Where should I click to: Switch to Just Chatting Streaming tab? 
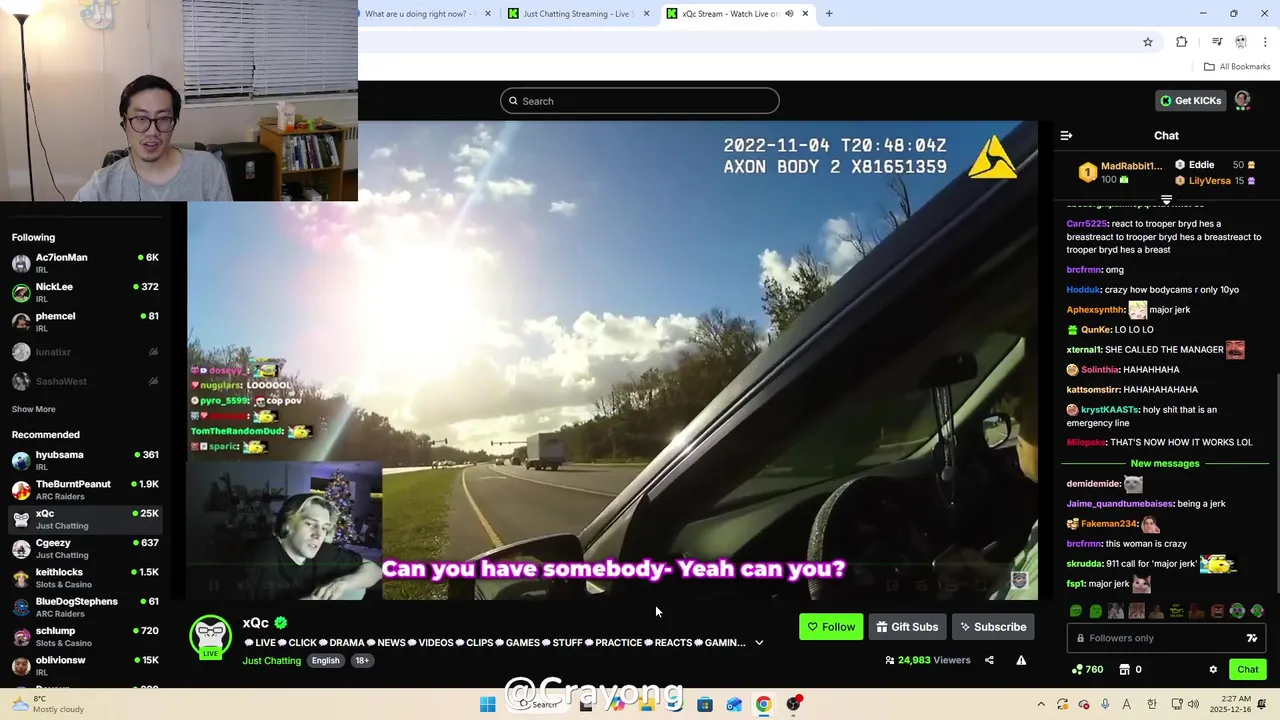click(579, 14)
